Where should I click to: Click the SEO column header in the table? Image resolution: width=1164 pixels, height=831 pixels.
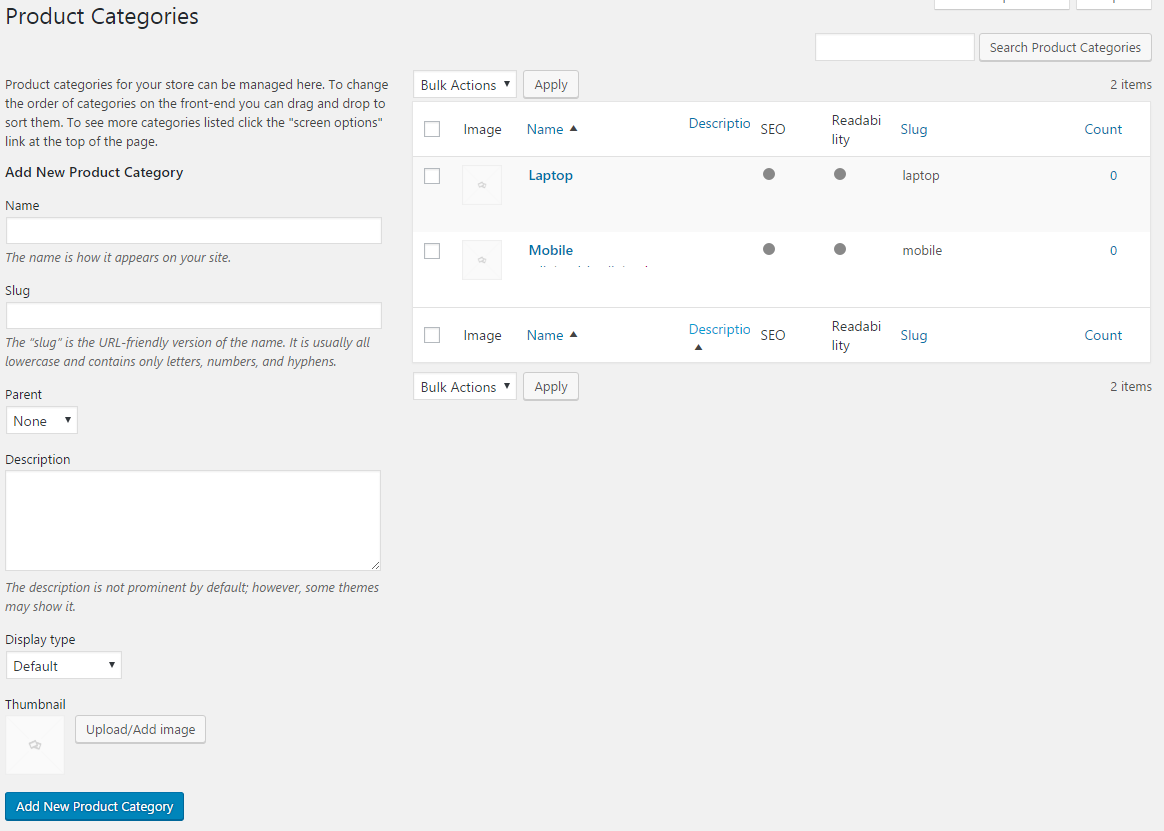[773, 129]
